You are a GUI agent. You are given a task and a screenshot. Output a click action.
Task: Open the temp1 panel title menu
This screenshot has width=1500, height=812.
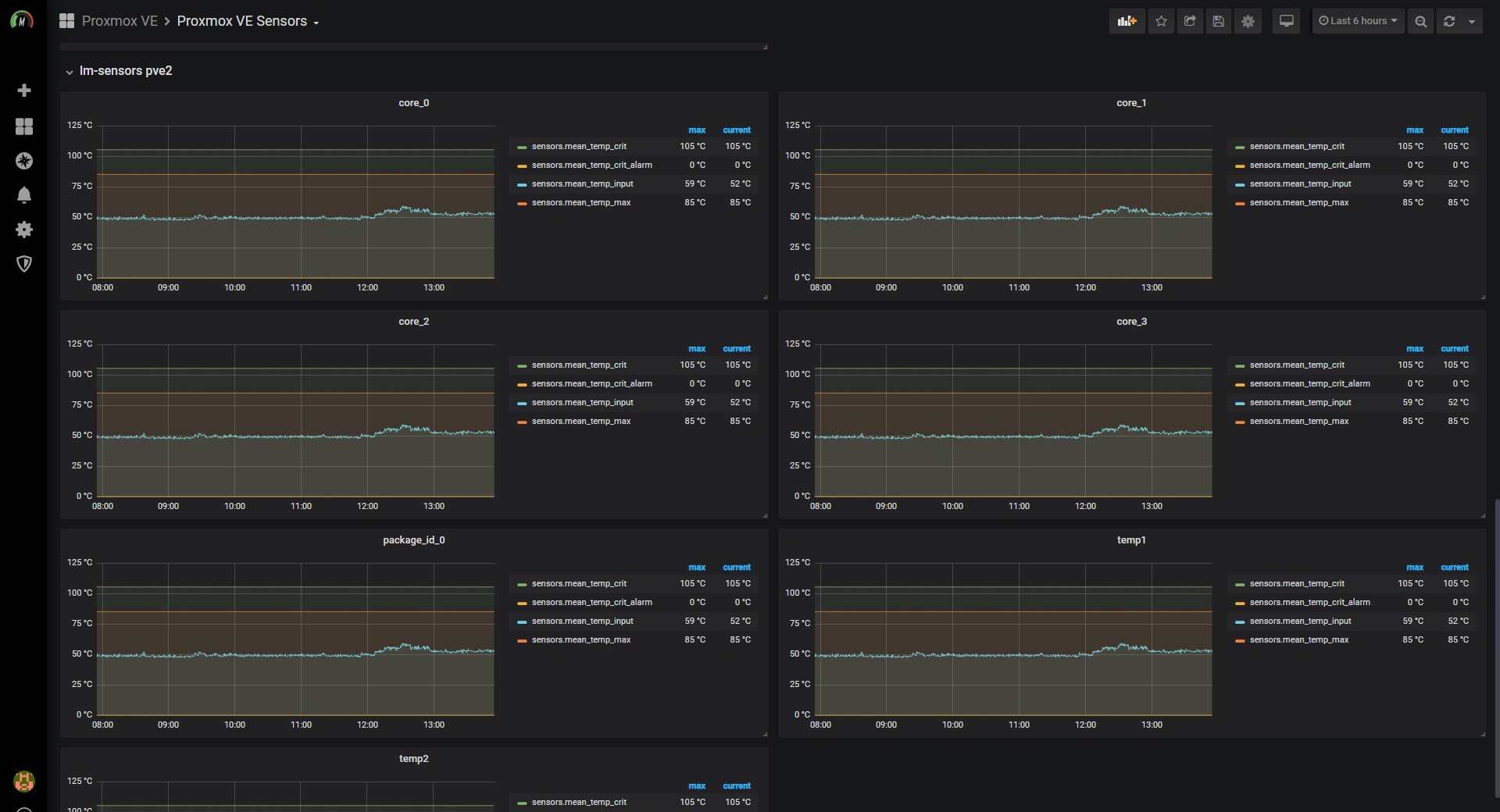[x=1131, y=540]
